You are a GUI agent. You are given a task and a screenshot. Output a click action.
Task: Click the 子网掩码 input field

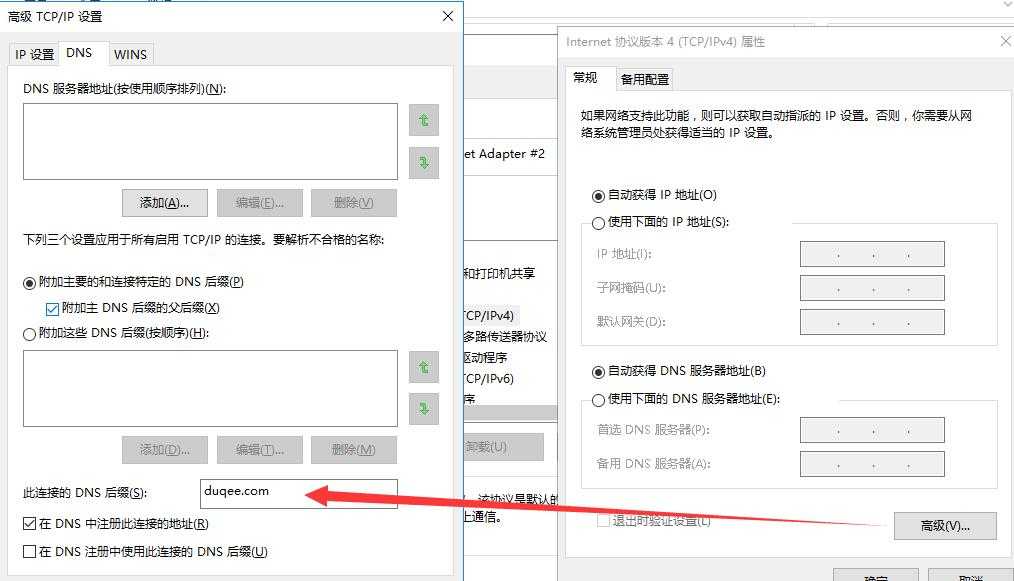872,288
